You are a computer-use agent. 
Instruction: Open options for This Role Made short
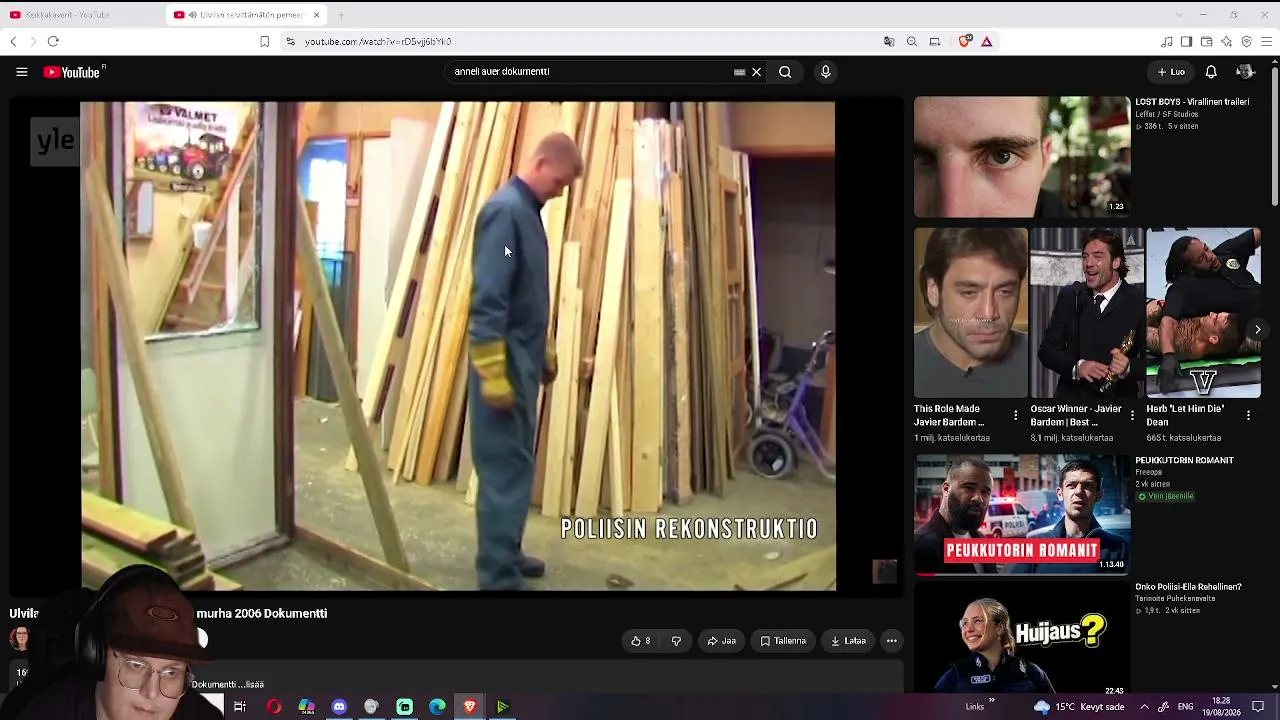point(1016,415)
